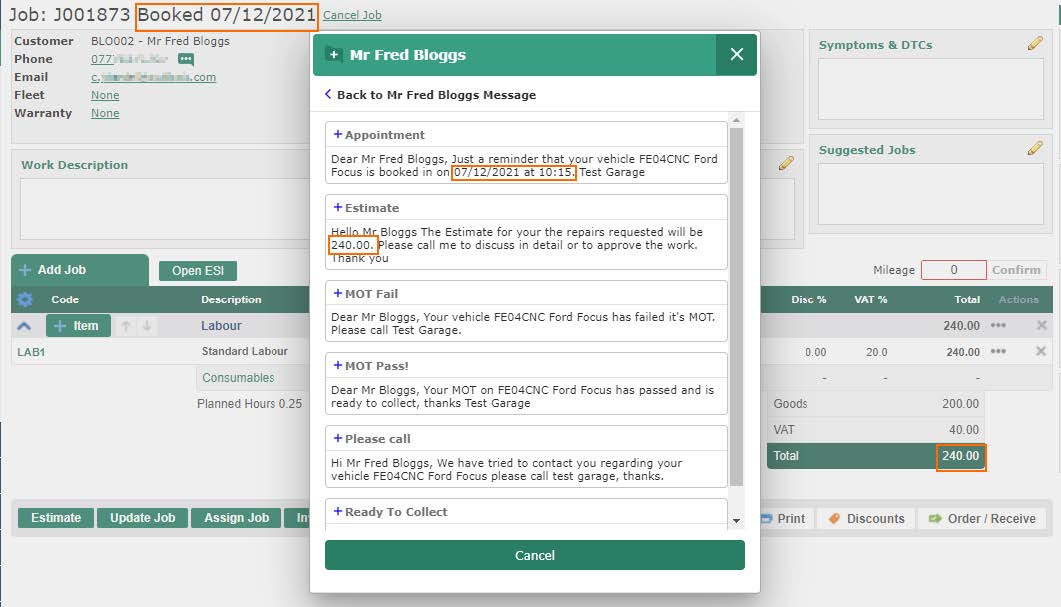Click pencil icon beside Work Description
Screen dimensions: 1061x607
tap(786, 163)
